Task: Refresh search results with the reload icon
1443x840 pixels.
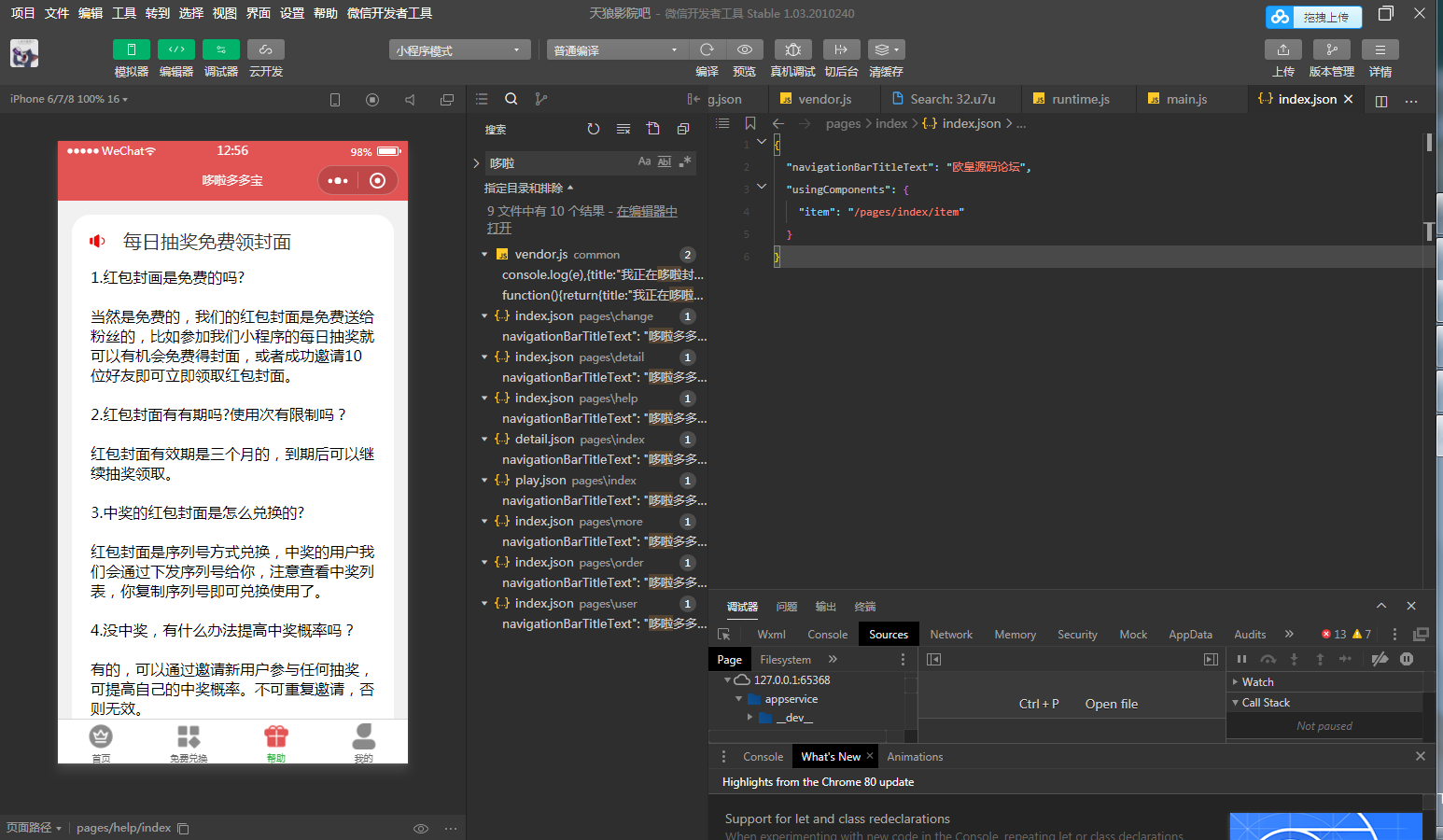Action: tap(594, 129)
